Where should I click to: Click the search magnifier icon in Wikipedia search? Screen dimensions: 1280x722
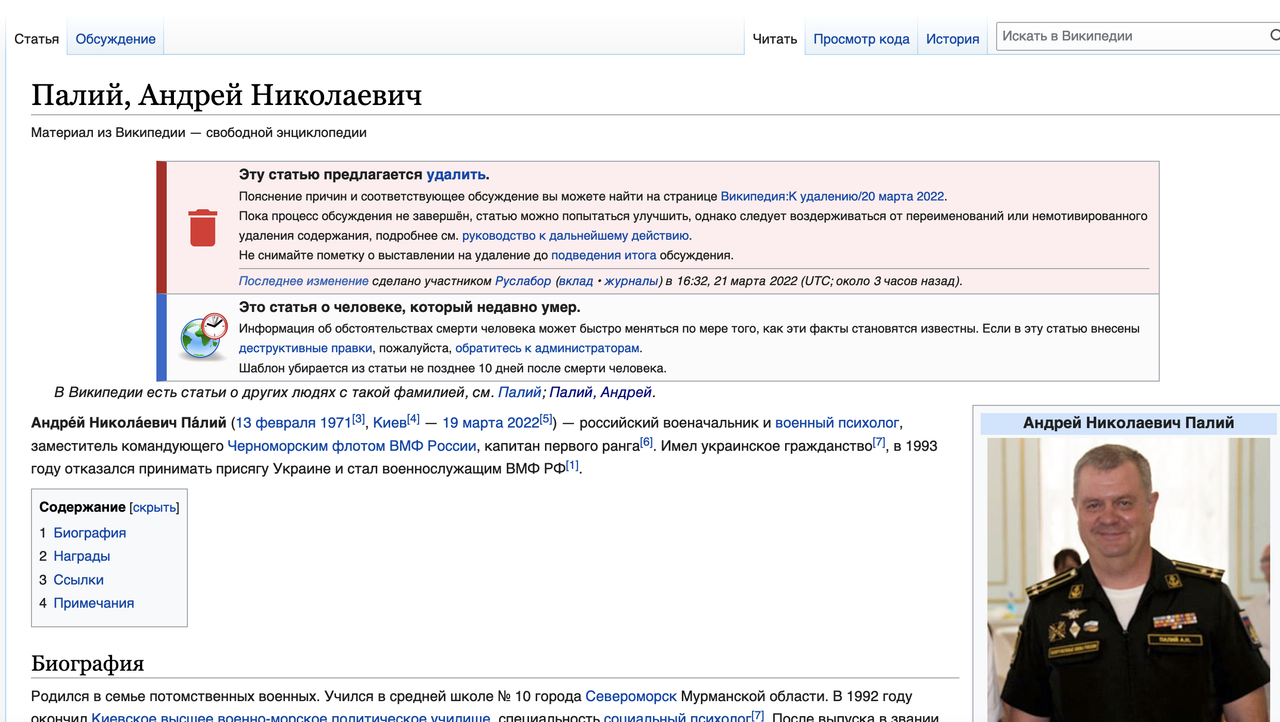pyautogui.click(x=1274, y=36)
